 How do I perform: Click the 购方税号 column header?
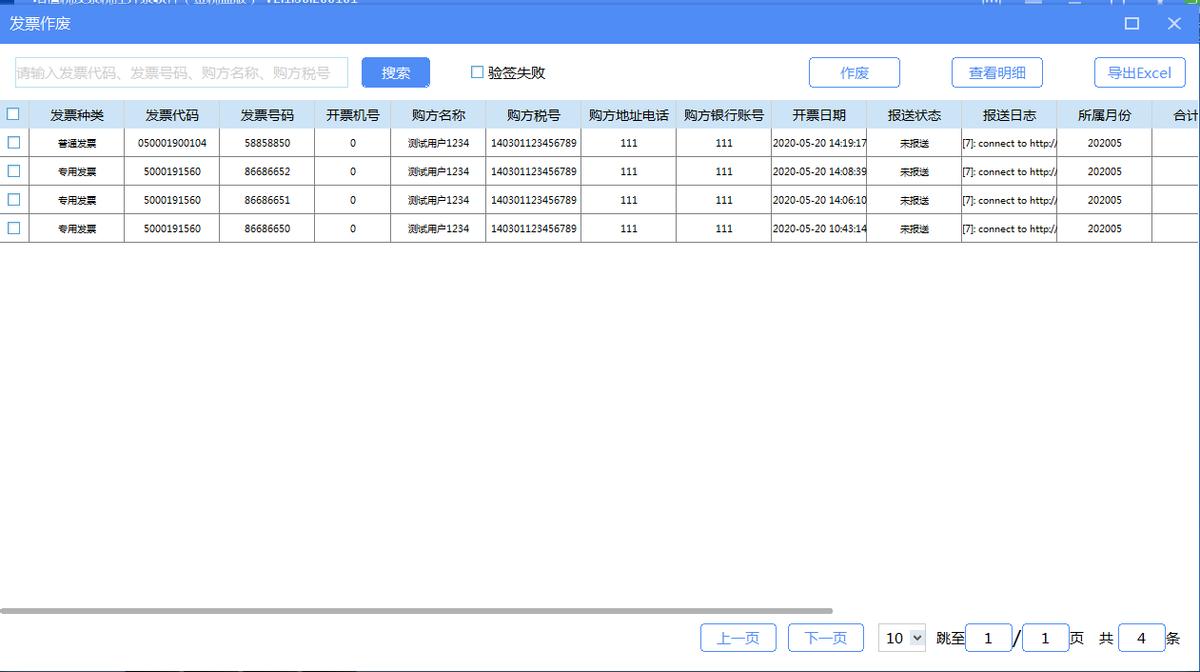click(533, 115)
